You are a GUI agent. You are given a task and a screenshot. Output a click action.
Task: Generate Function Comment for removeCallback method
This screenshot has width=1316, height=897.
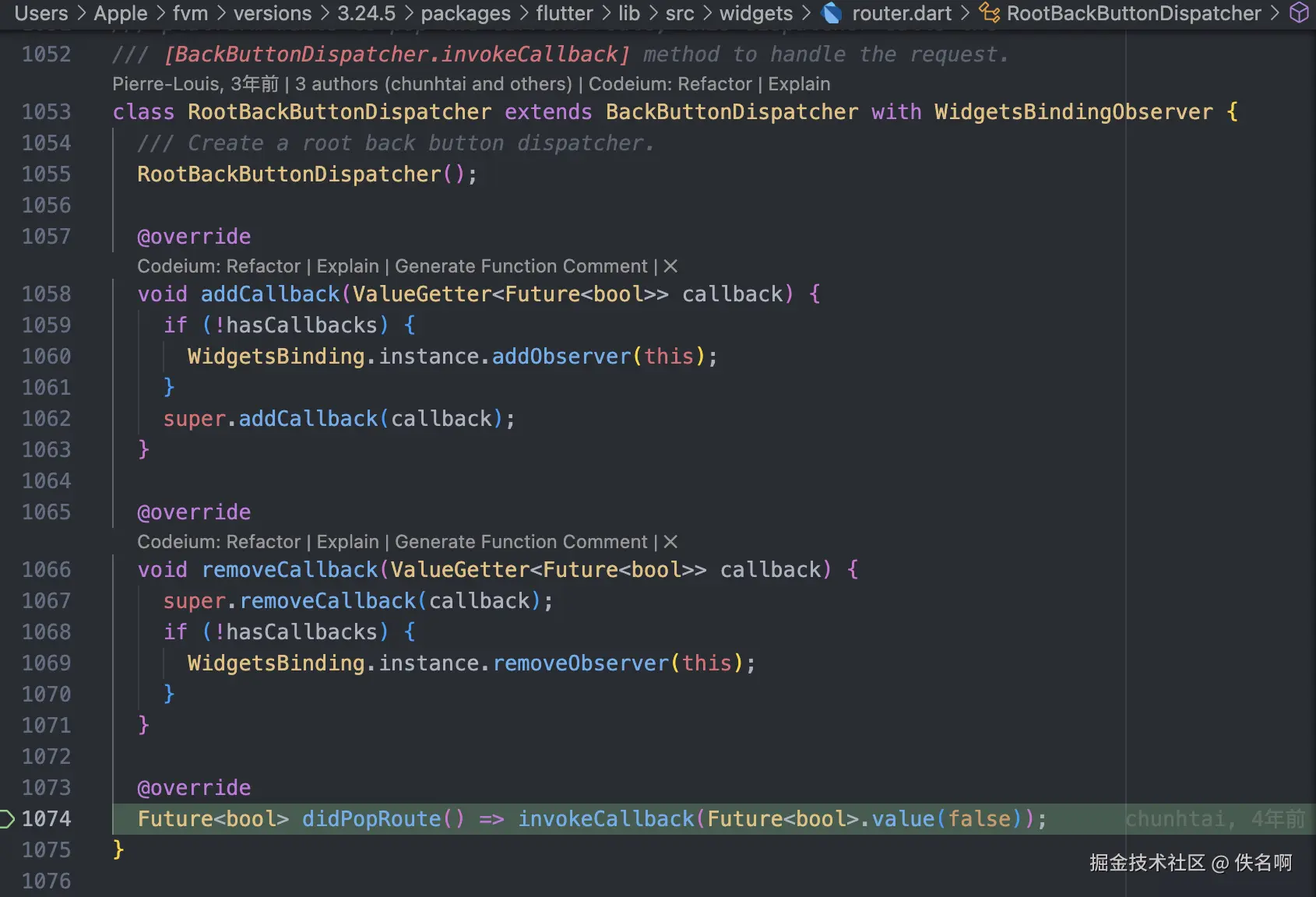click(521, 542)
